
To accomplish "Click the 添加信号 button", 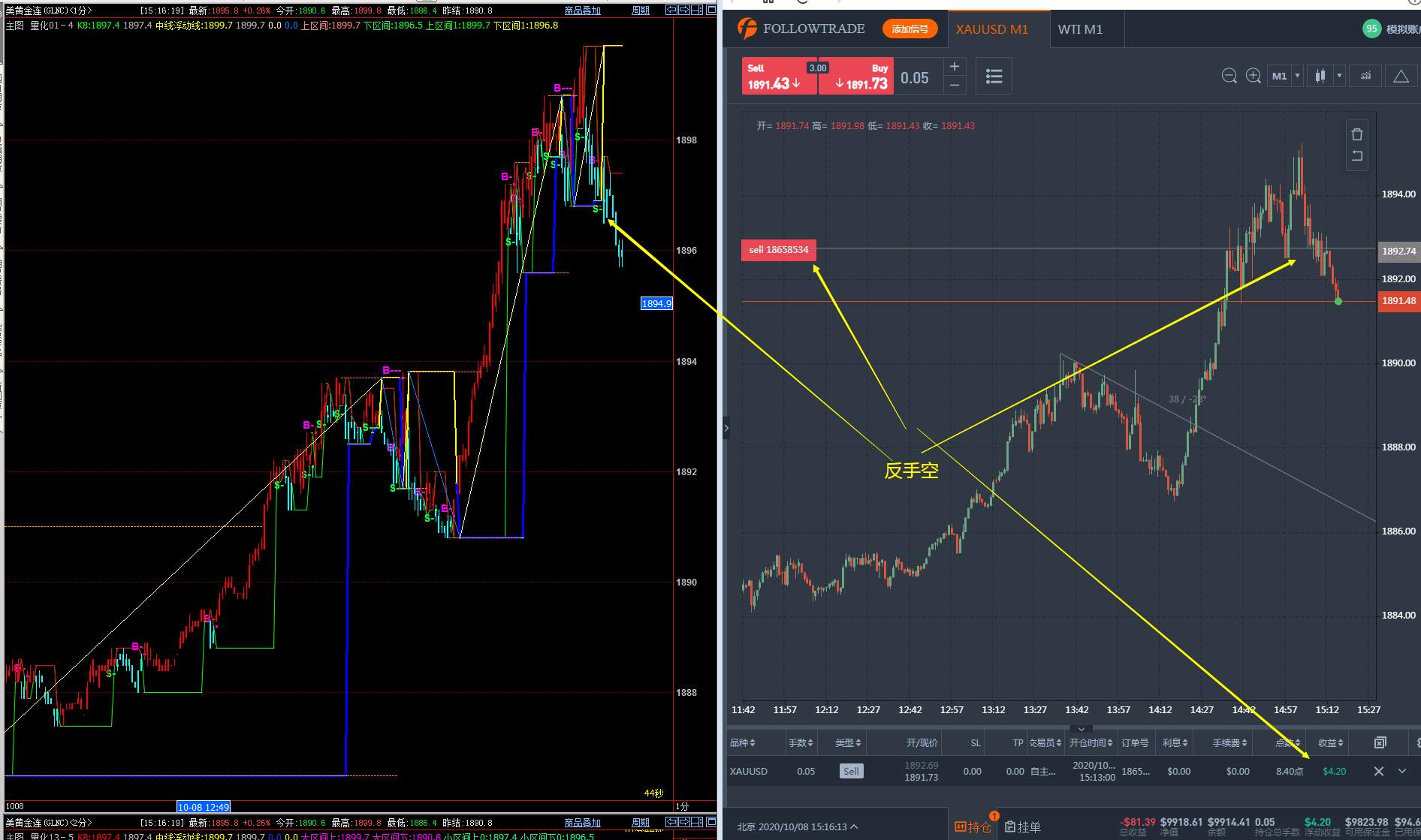I will click(910, 29).
